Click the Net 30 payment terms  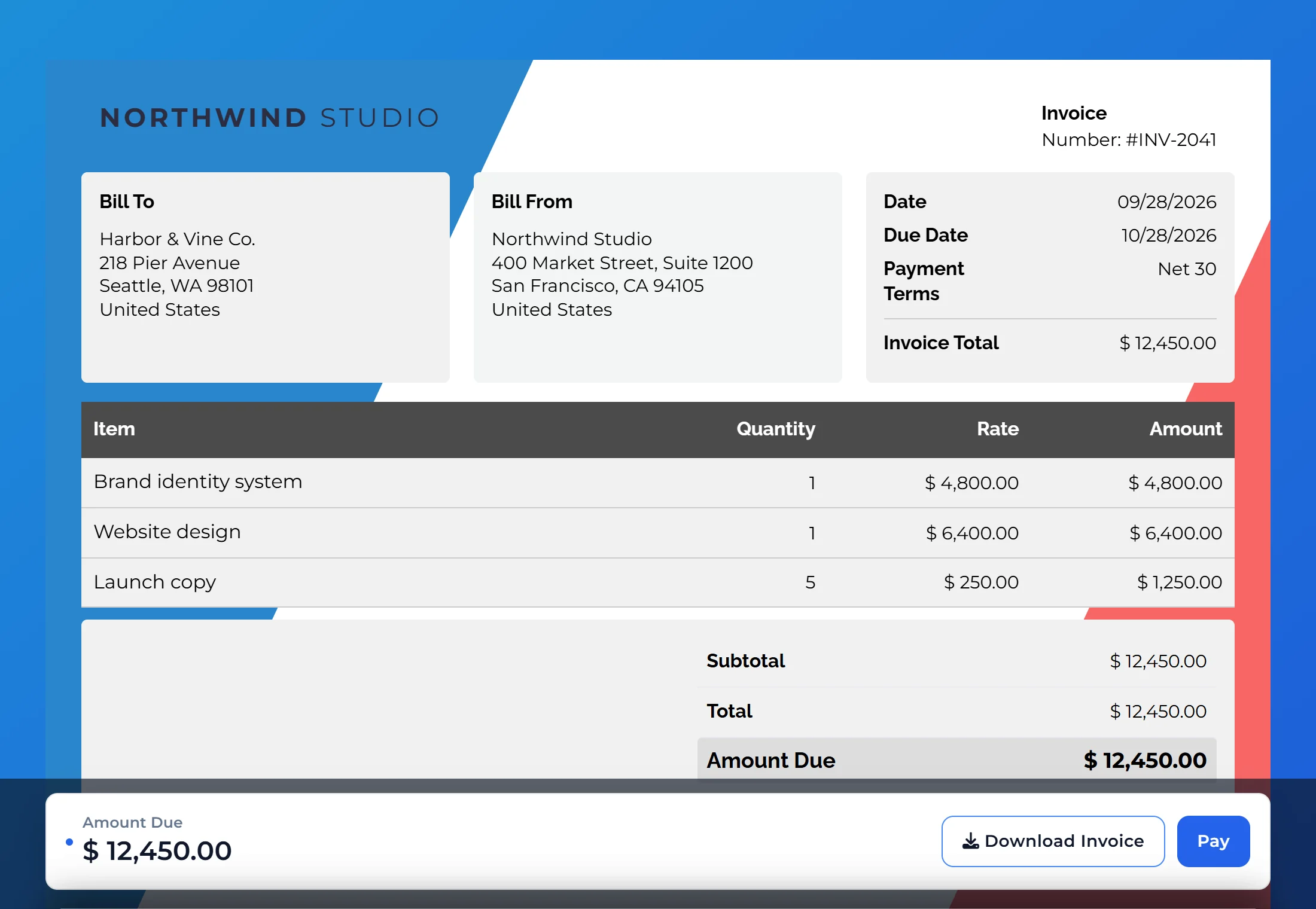pos(1187,269)
